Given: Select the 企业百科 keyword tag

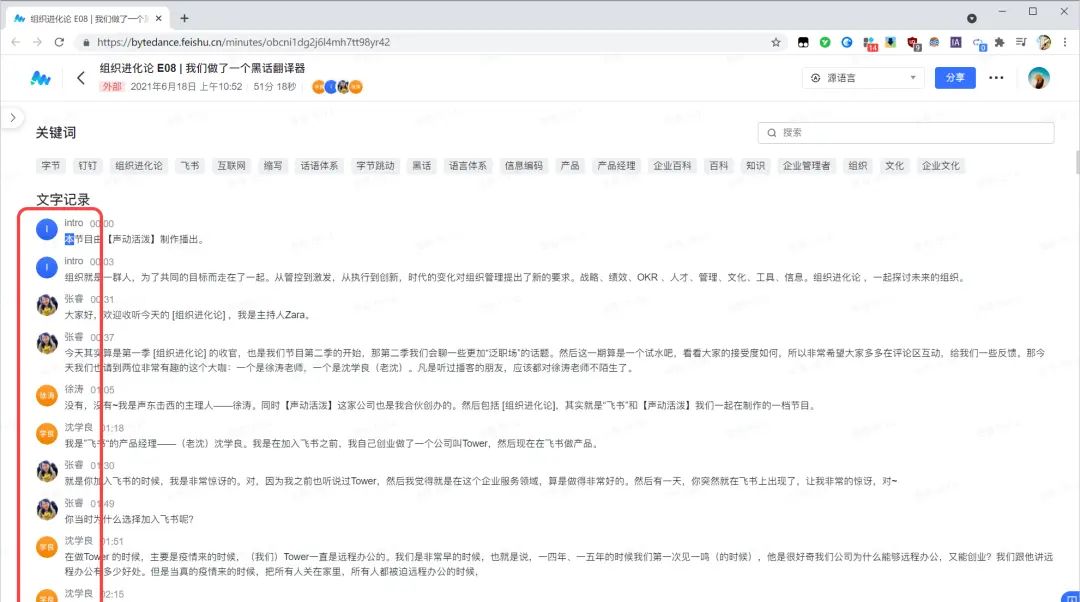Looking at the screenshot, I should (x=672, y=165).
